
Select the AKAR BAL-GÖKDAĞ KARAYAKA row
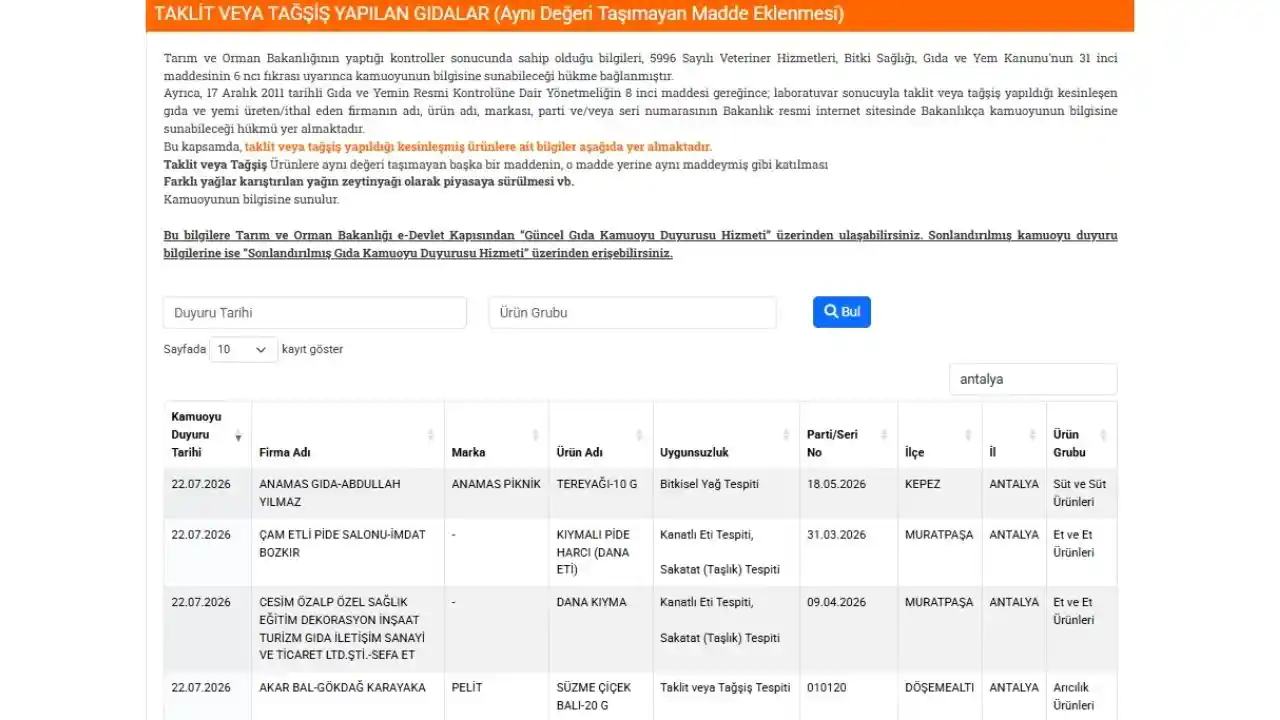point(640,697)
